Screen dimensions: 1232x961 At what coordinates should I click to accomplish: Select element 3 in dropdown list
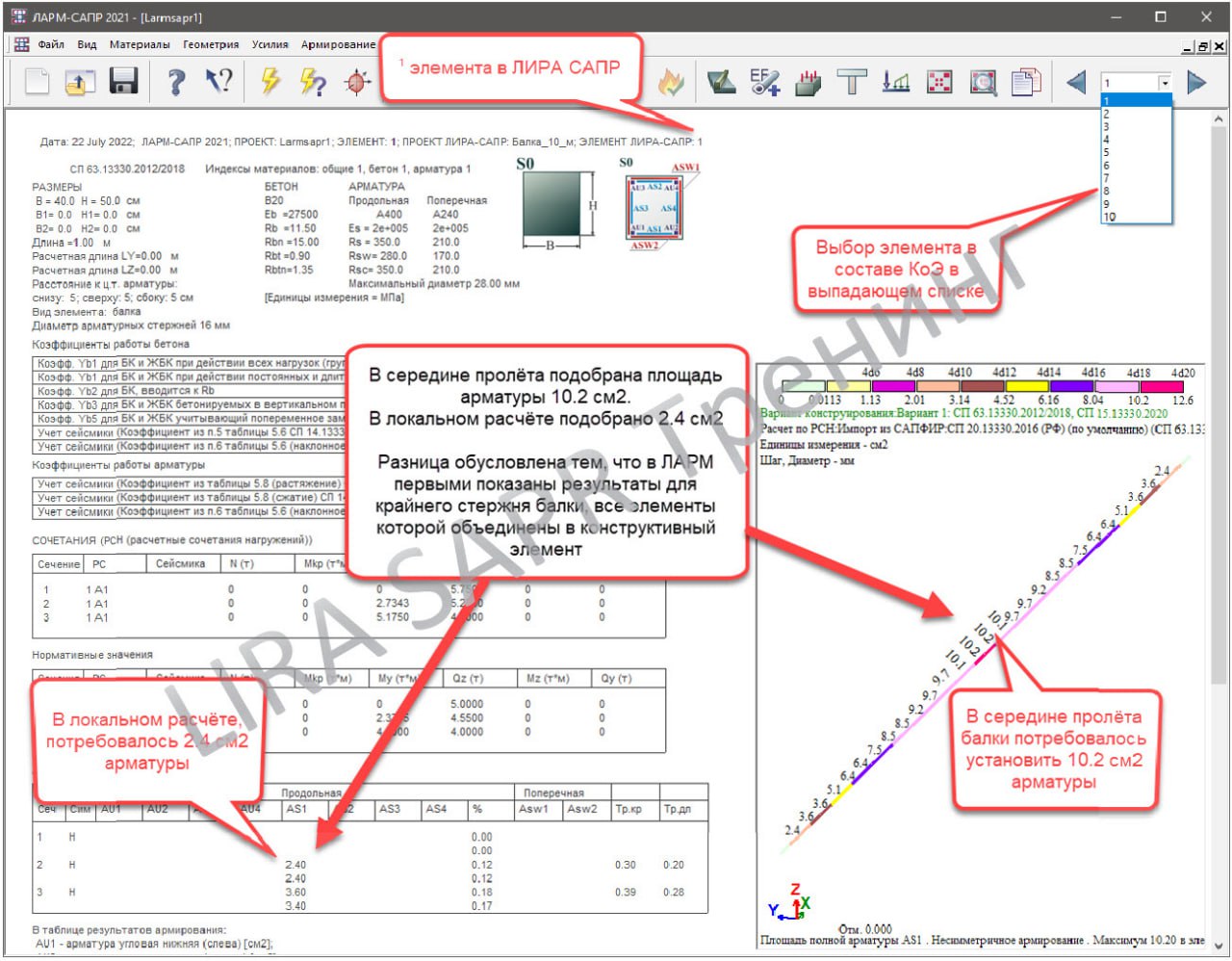point(1136,126)
